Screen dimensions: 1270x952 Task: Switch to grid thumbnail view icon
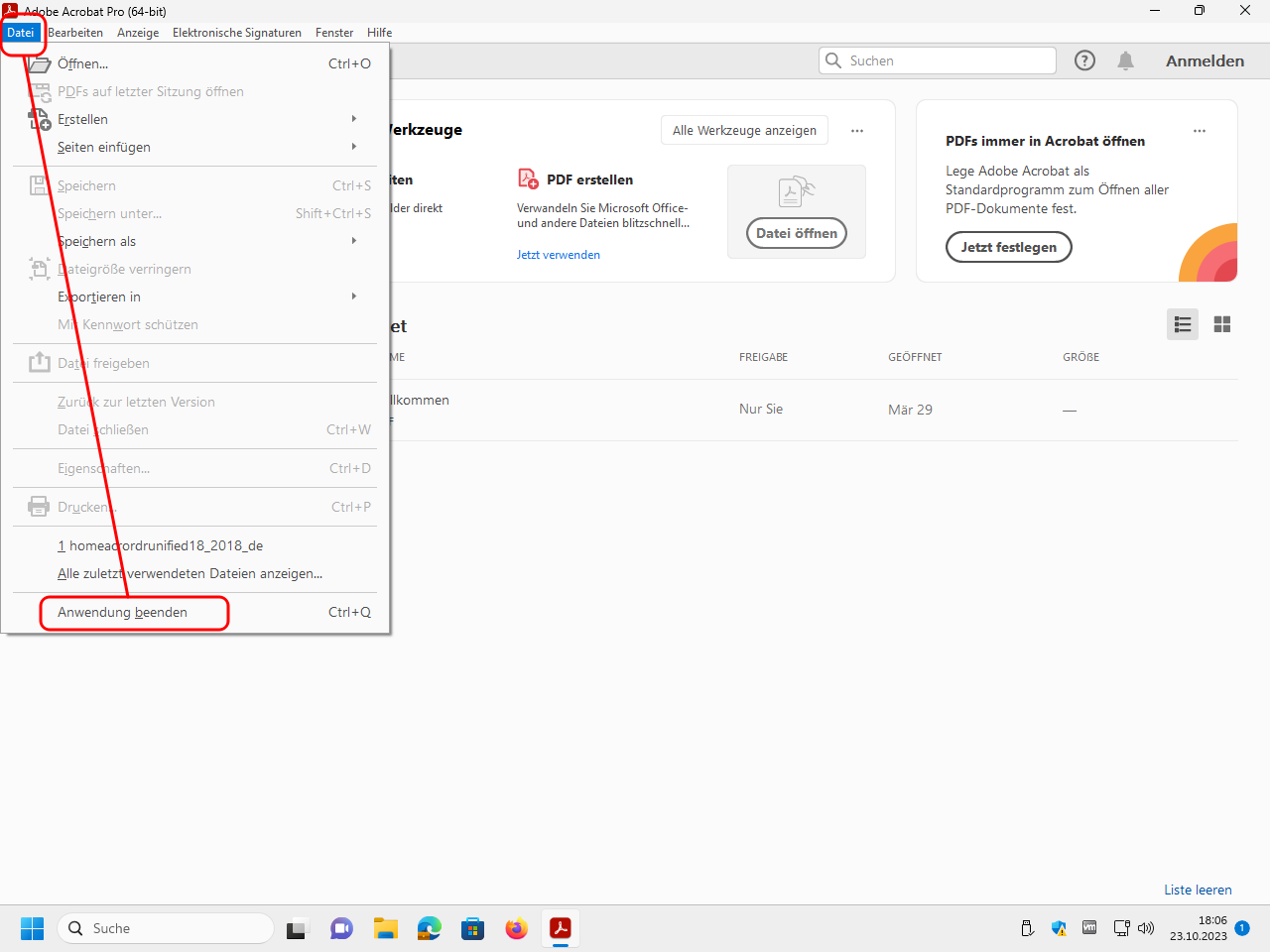pyautogui.click(x=1222, y=324)
